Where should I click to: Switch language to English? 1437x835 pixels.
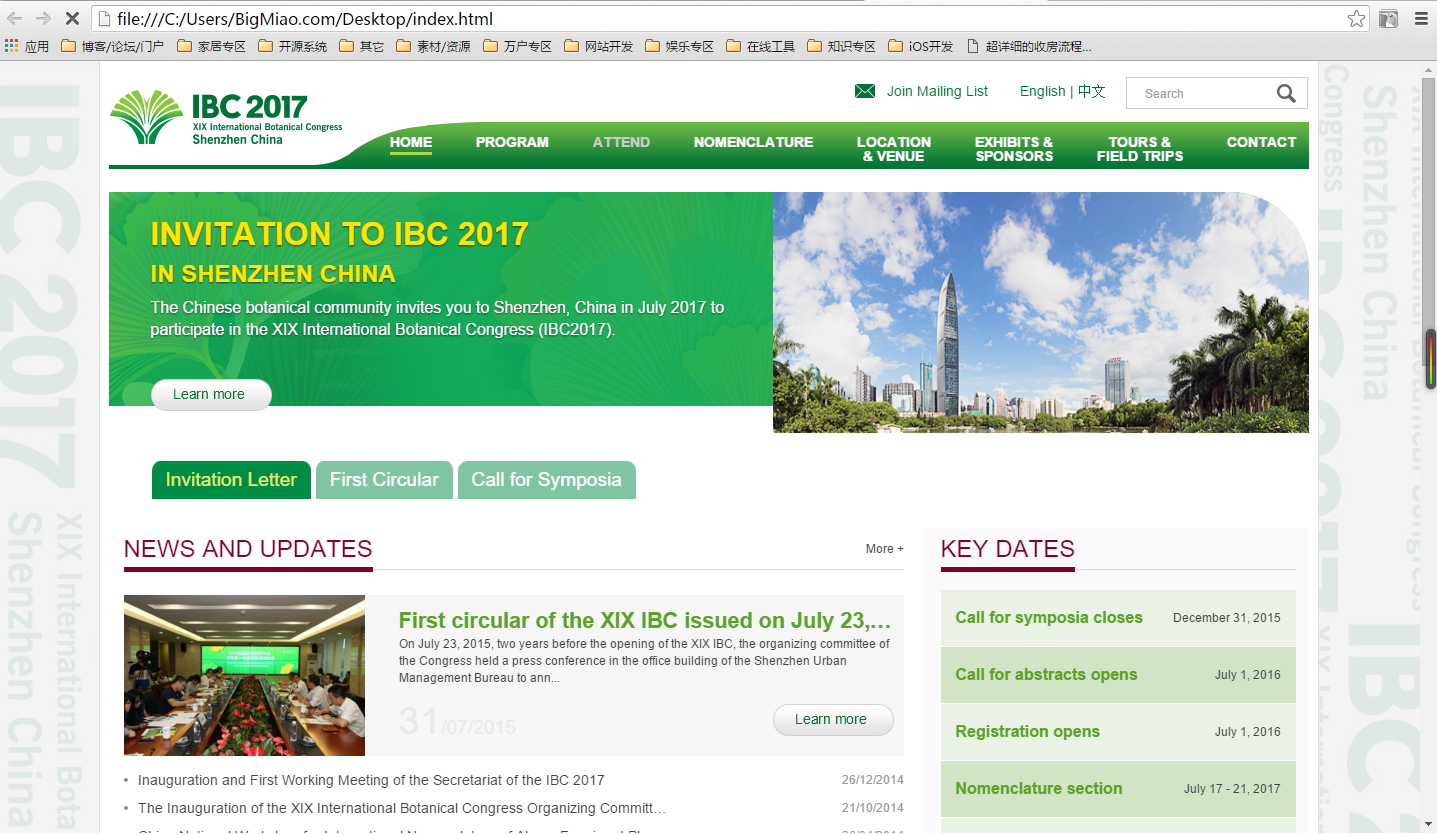[1042, 91]
